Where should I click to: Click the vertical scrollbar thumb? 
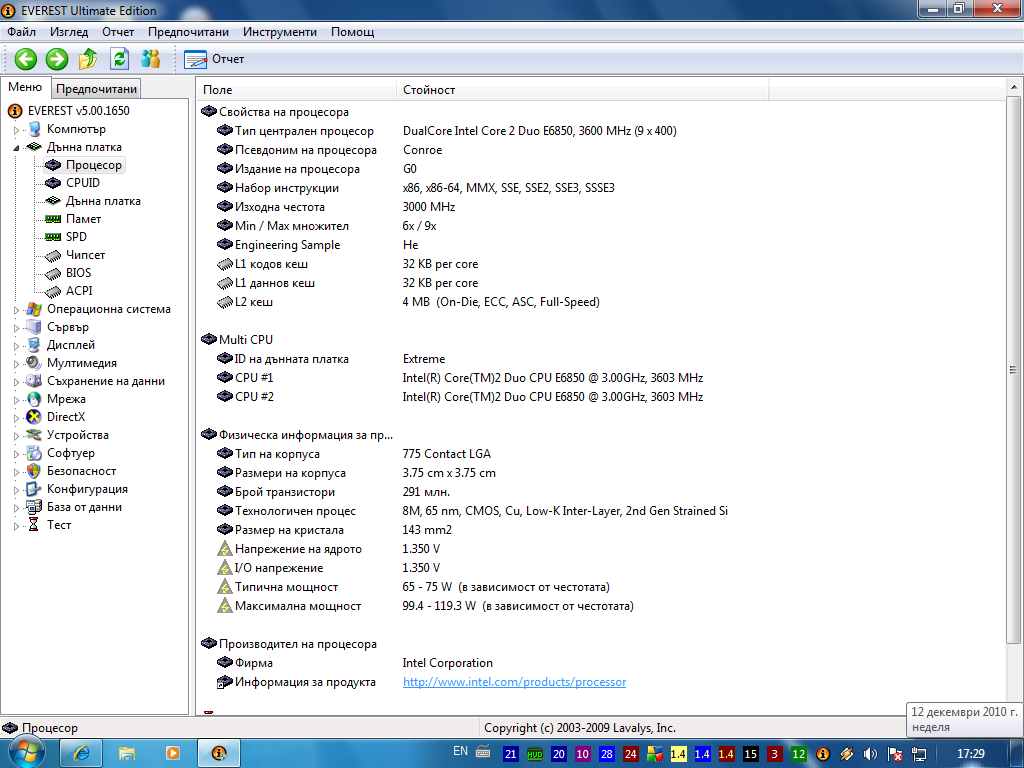tap(1013, 370)
